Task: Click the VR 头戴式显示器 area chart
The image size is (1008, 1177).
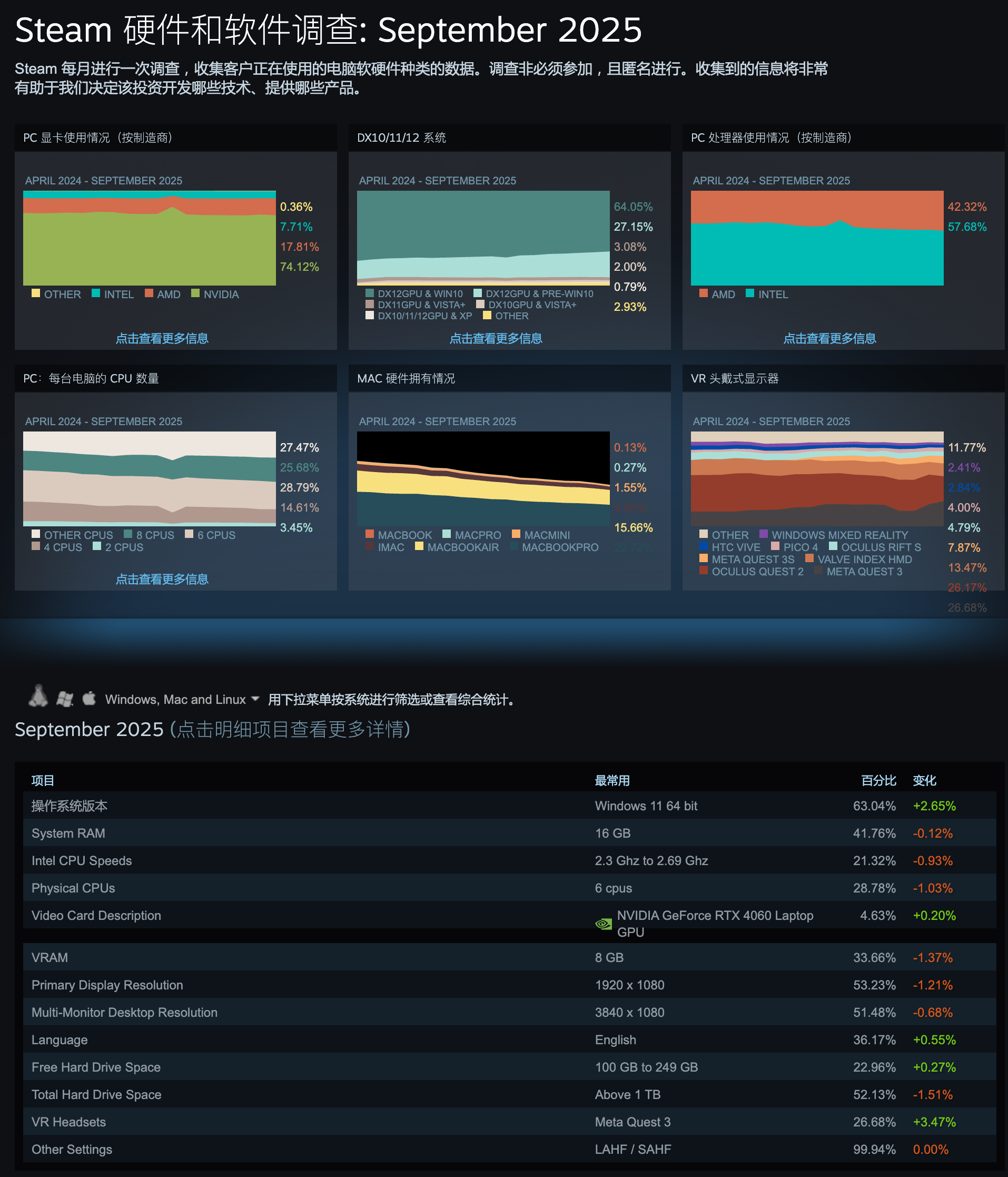Action: 817,479
